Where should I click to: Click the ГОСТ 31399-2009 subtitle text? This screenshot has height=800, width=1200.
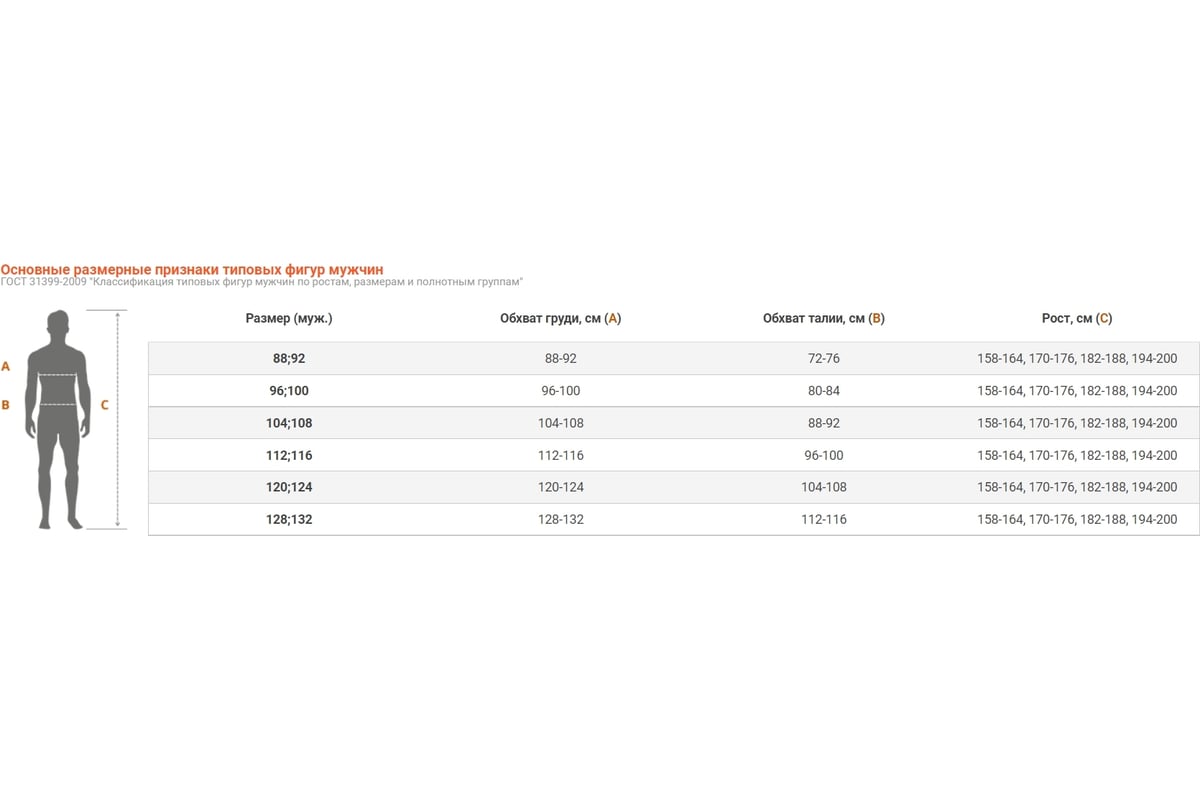262,282
